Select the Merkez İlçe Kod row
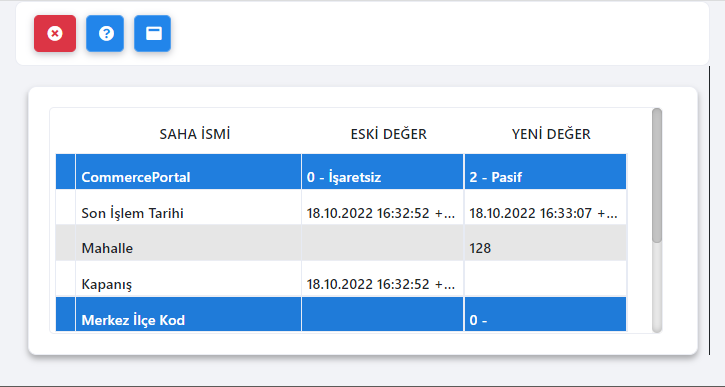 pos(341,314)
